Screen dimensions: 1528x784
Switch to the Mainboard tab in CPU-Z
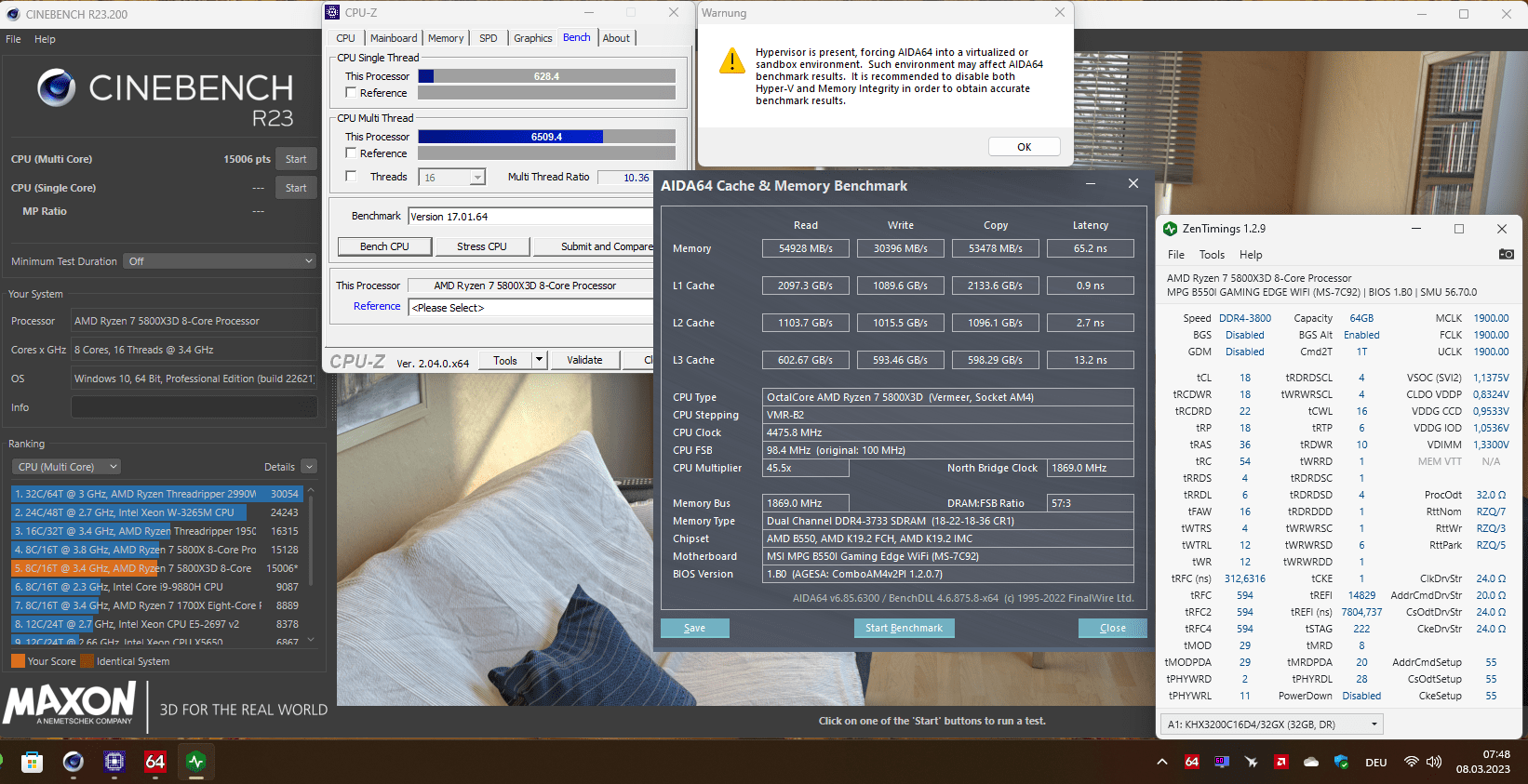[394, 38]
